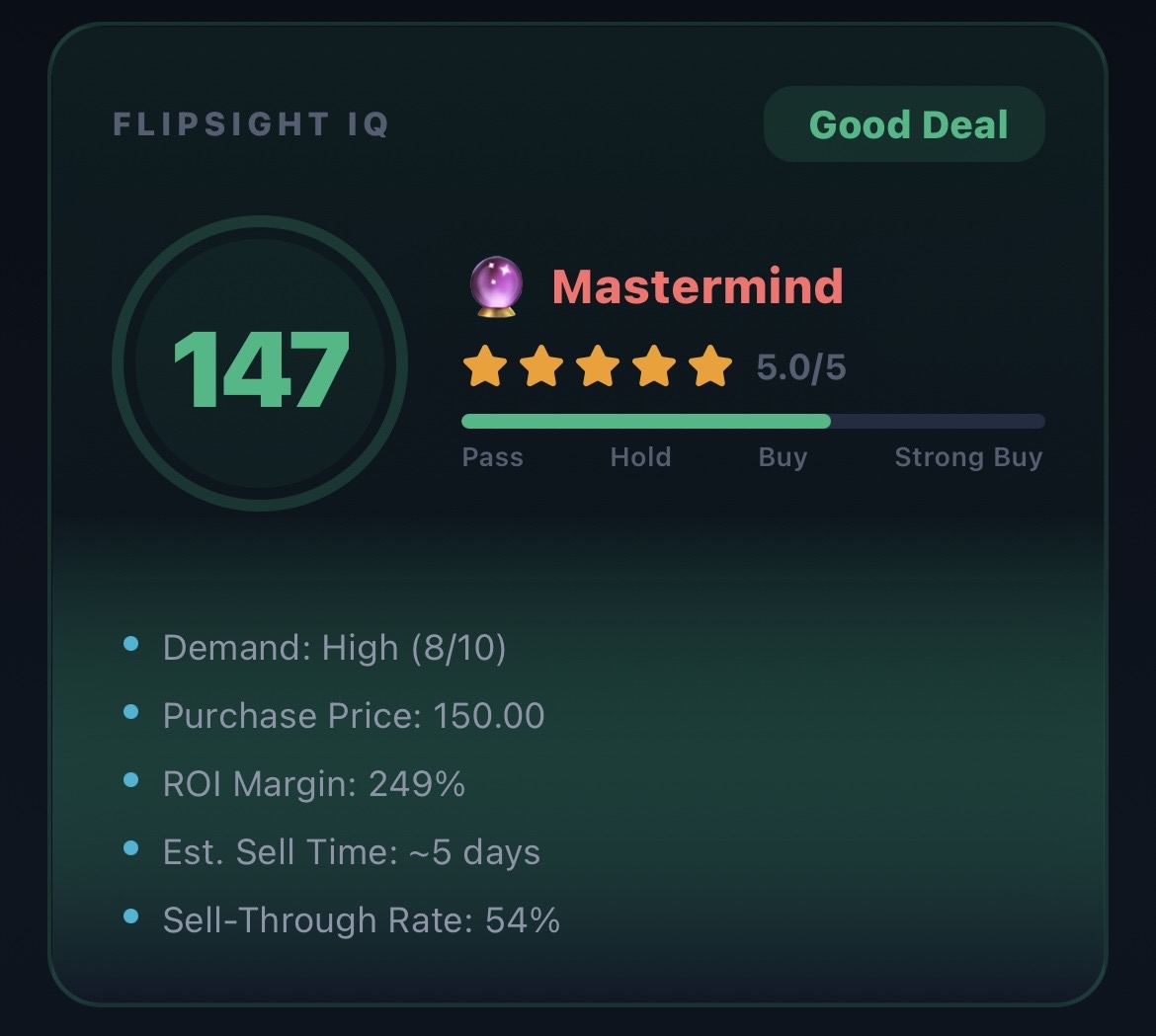Select the Mastermind title
Viewport: 1156px width, 1036px height.
pos(698,286)
